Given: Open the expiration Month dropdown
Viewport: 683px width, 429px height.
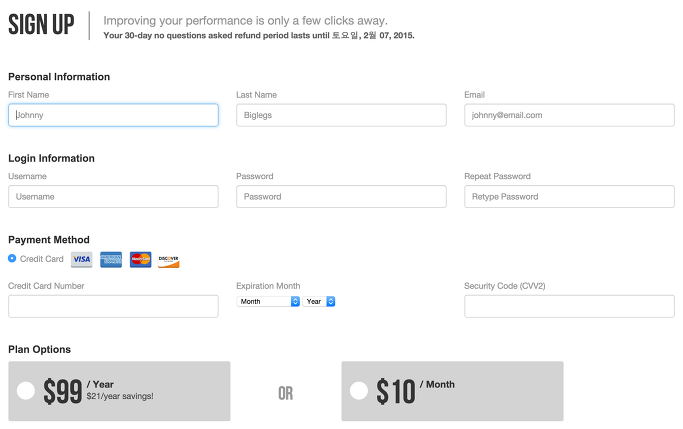Looking at the screenshot, I should coord(268,301).
